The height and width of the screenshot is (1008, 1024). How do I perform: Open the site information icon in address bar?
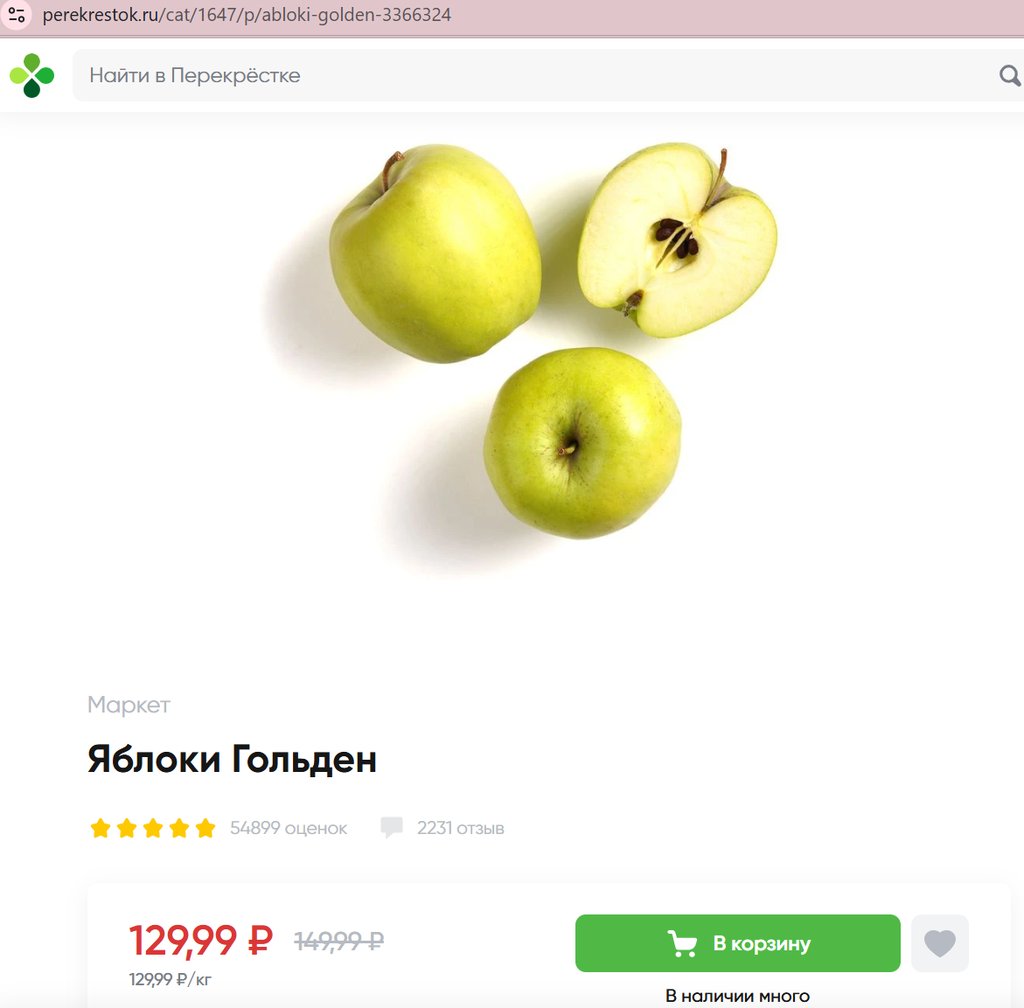(16, 14)
